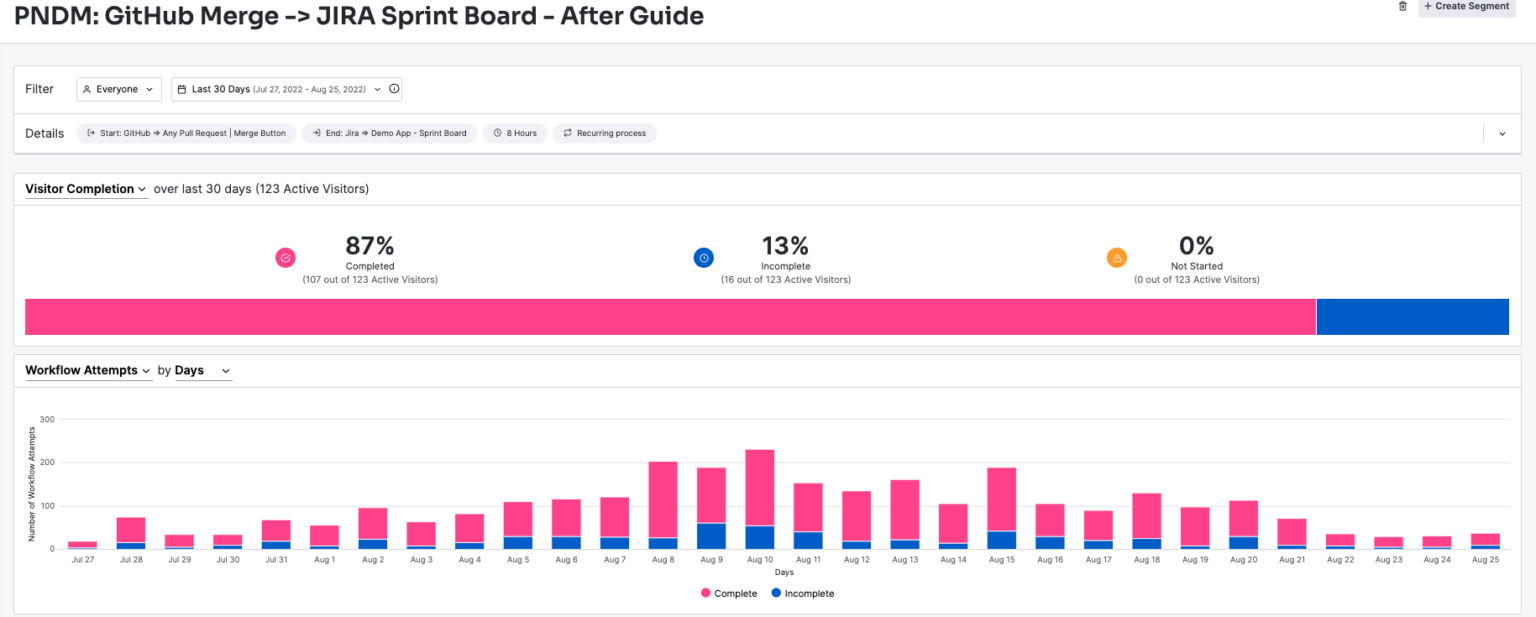Open the Visitor Completion metric dropdown

point(86,189)
